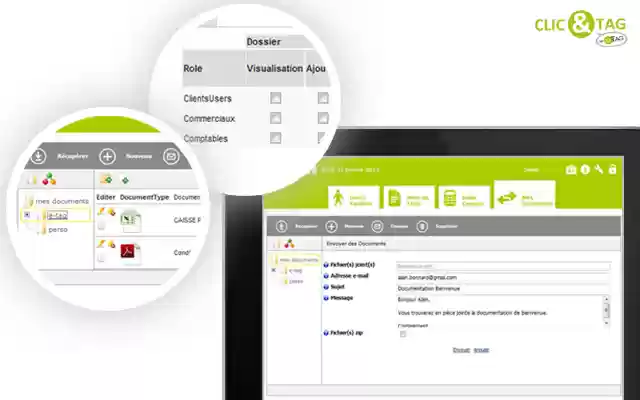Click the briefcase icon in tablet header

571,170
